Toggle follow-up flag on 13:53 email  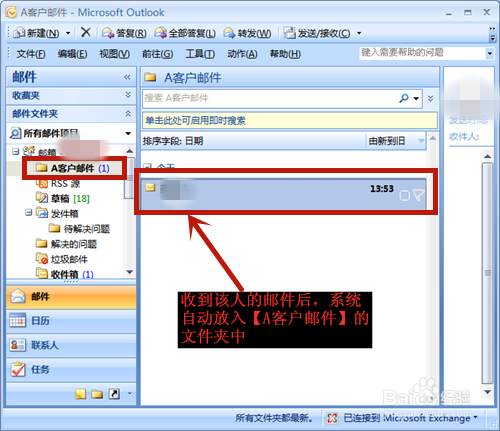point(418,195)
